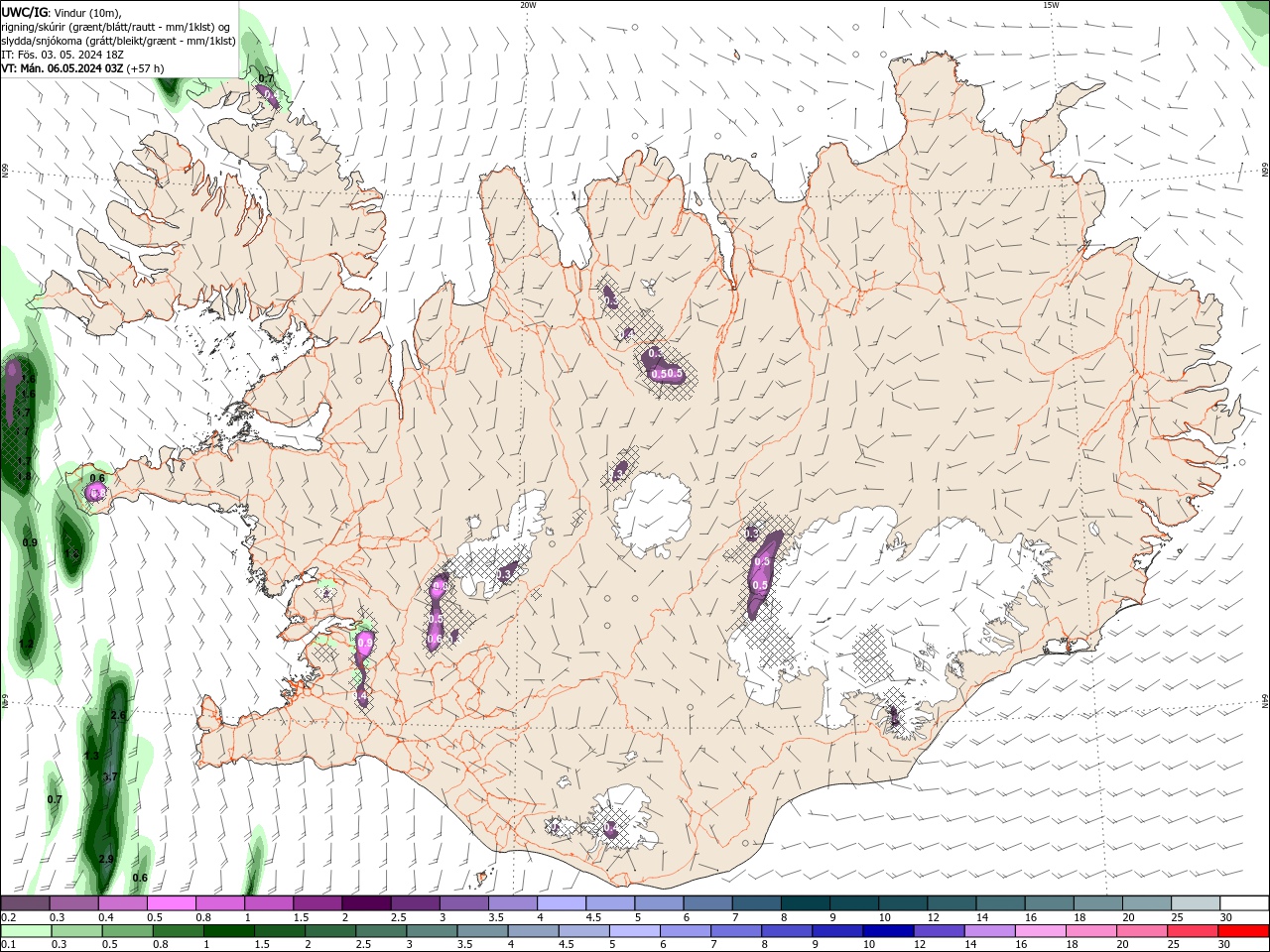This screenshot has width=1270, height=952.
Task: Click the '(+57 h)' forecast offset text
Action: coord(145,68)
